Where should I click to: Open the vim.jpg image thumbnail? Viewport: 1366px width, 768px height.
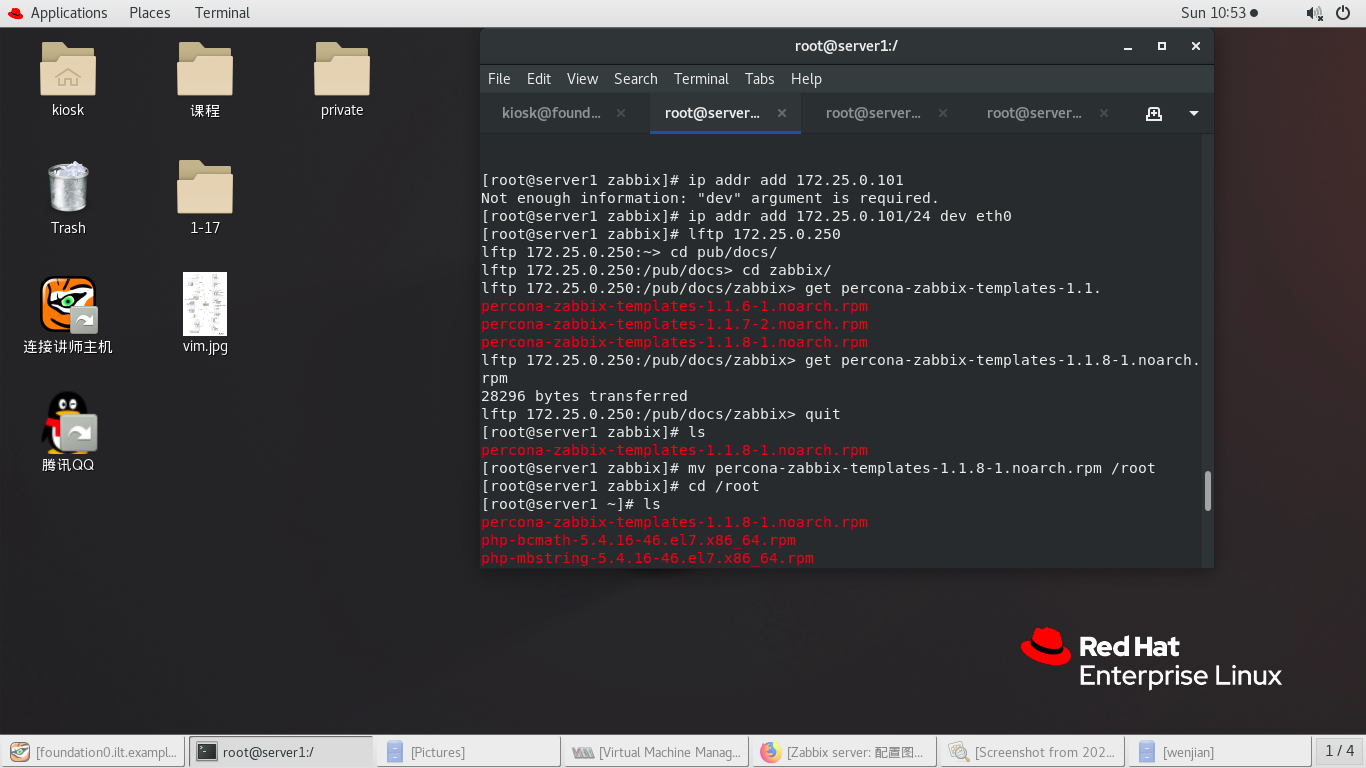point(204,305)
